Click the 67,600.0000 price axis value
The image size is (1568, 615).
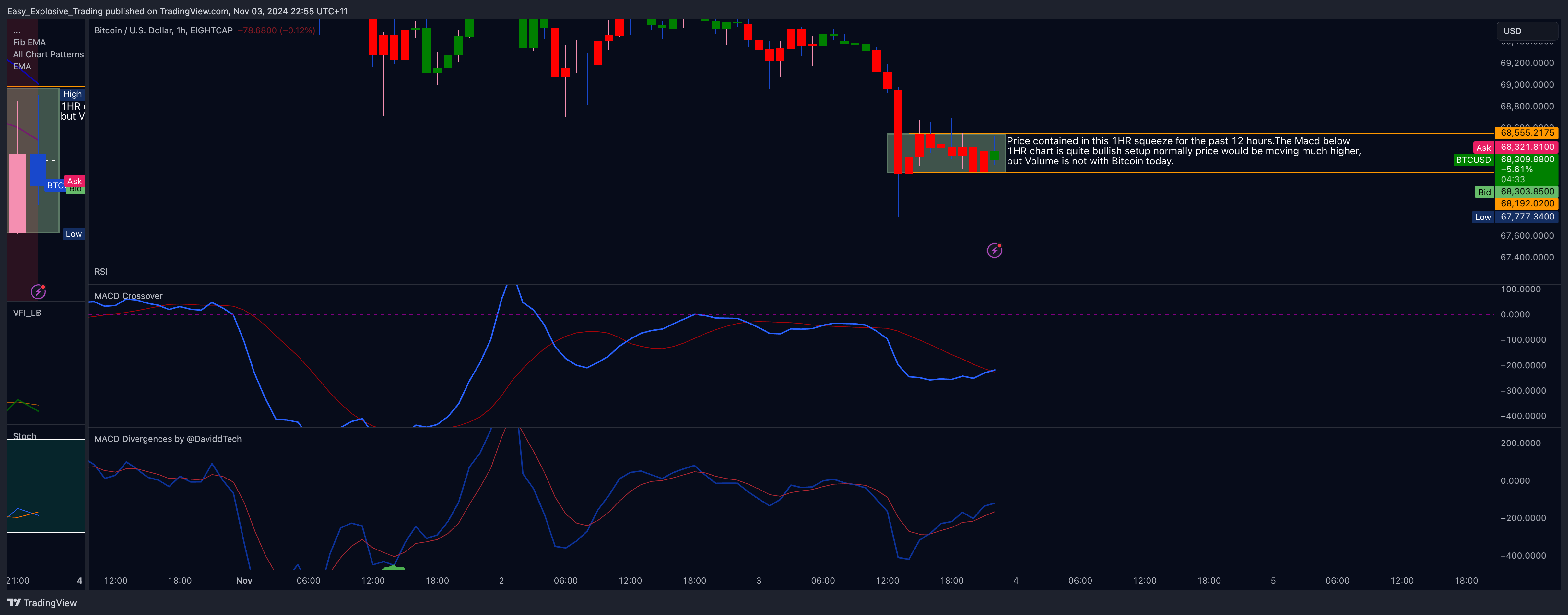point(1527,236)
